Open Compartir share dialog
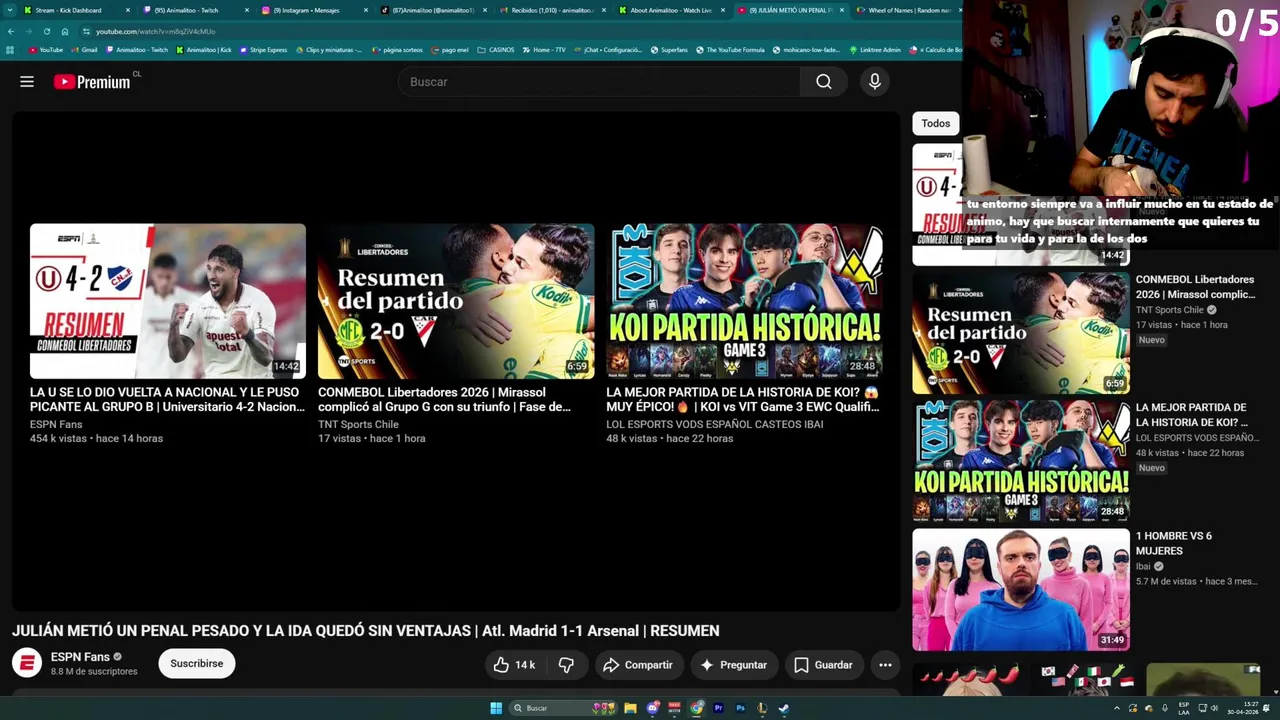1280x720 pixels. 637,665
